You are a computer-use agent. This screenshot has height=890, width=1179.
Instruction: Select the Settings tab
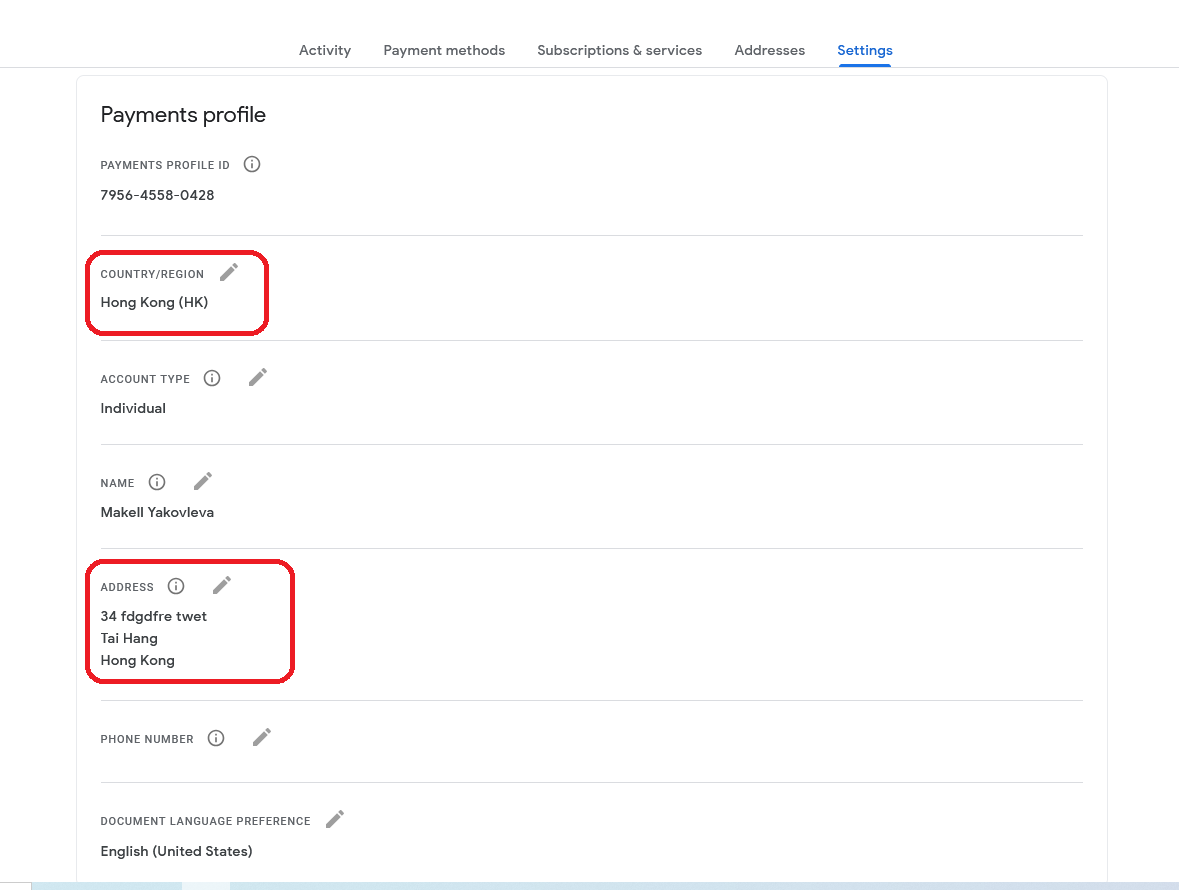pyautogui.click(x=865, y=50)
